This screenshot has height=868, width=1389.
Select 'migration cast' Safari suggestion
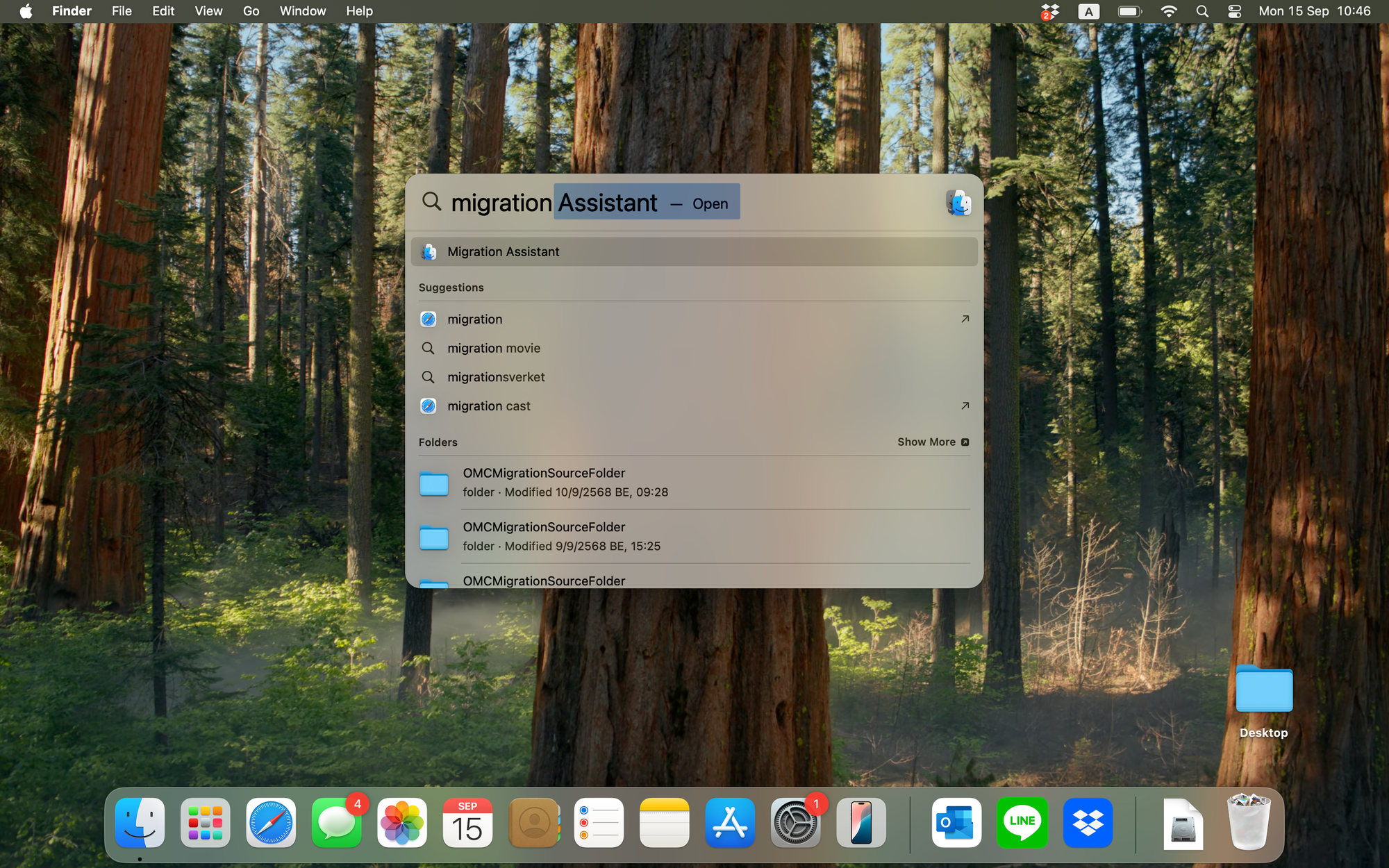coord(694,406)
